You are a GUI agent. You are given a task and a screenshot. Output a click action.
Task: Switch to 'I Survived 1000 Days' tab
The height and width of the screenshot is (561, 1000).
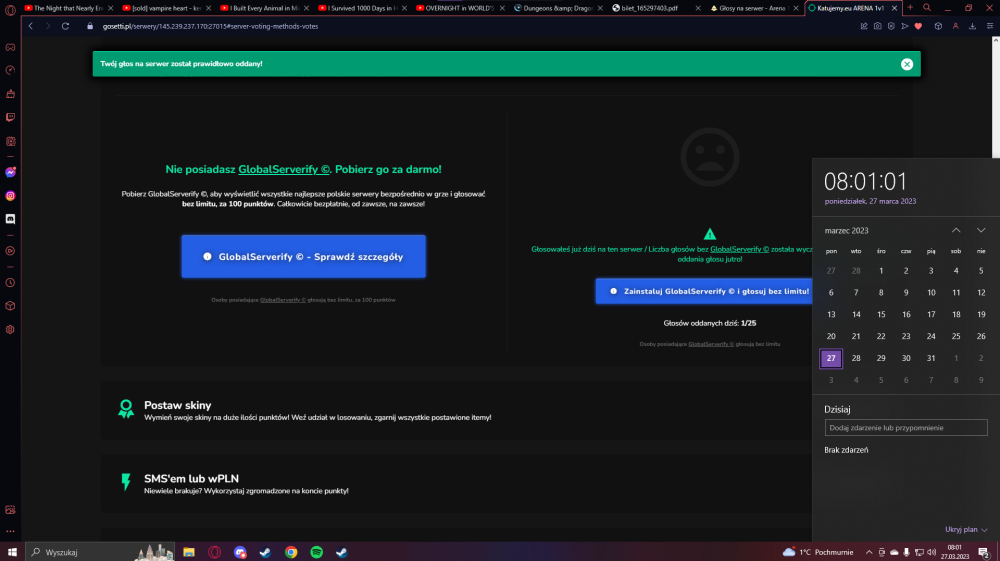point(362,8)
